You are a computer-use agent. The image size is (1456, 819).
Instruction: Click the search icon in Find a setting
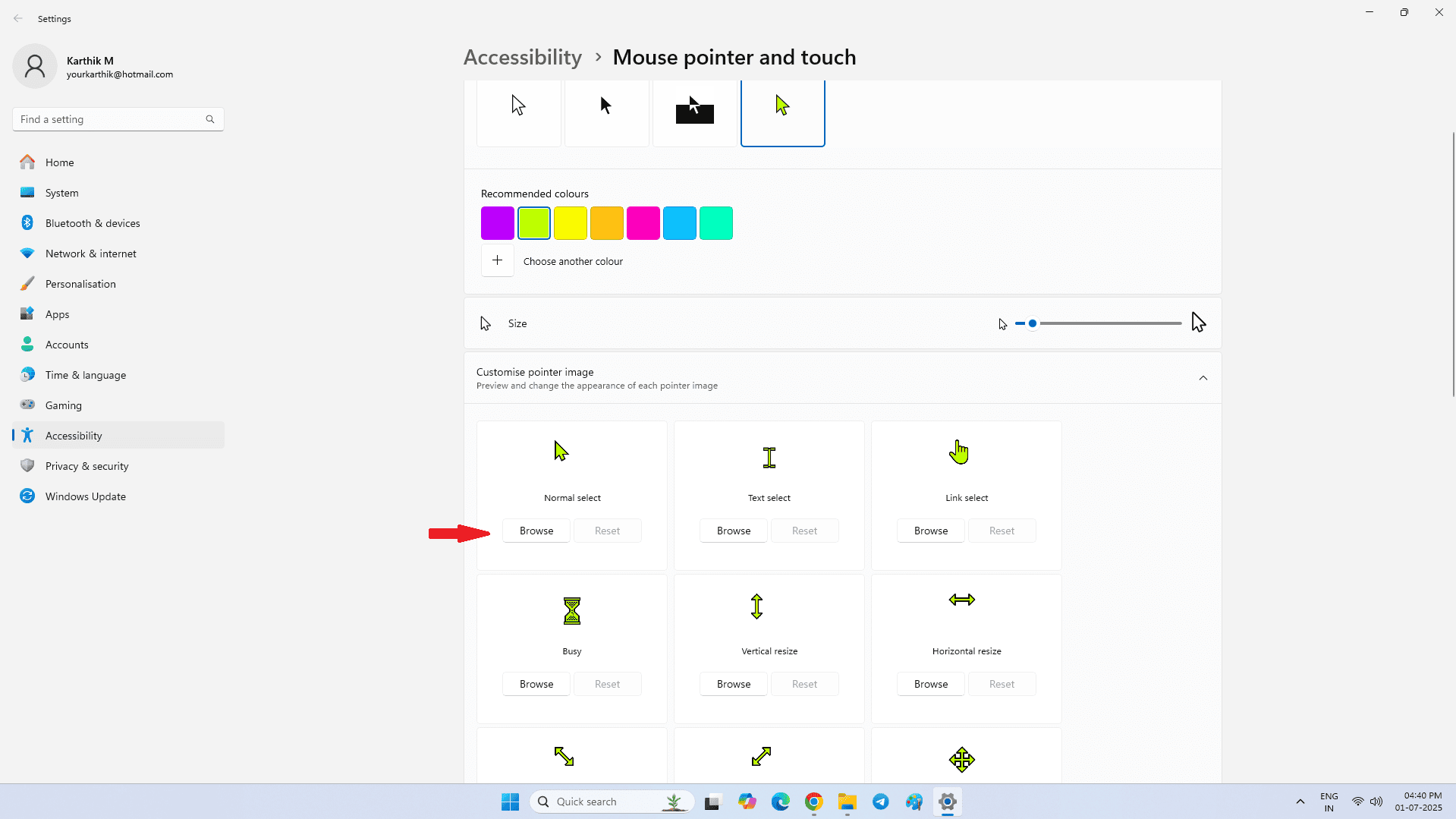pos(210,119)
